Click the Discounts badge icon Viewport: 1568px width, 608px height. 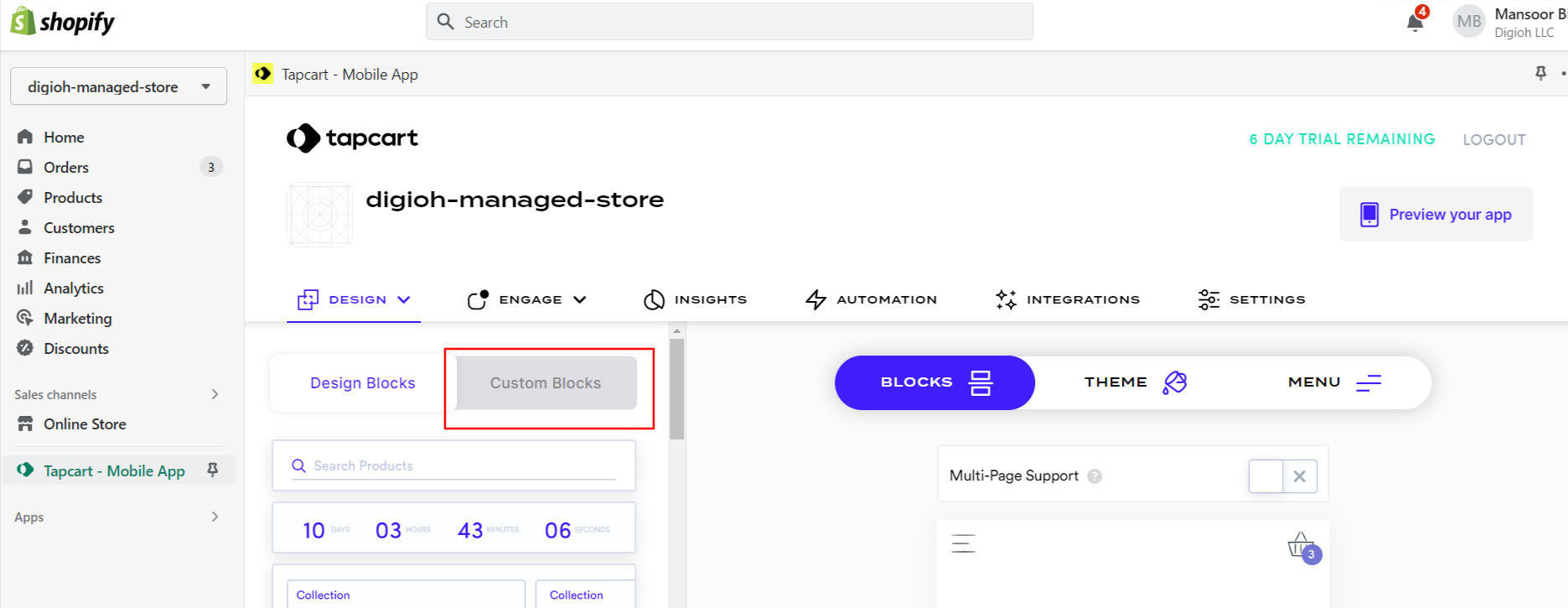[x=25, y=348]
